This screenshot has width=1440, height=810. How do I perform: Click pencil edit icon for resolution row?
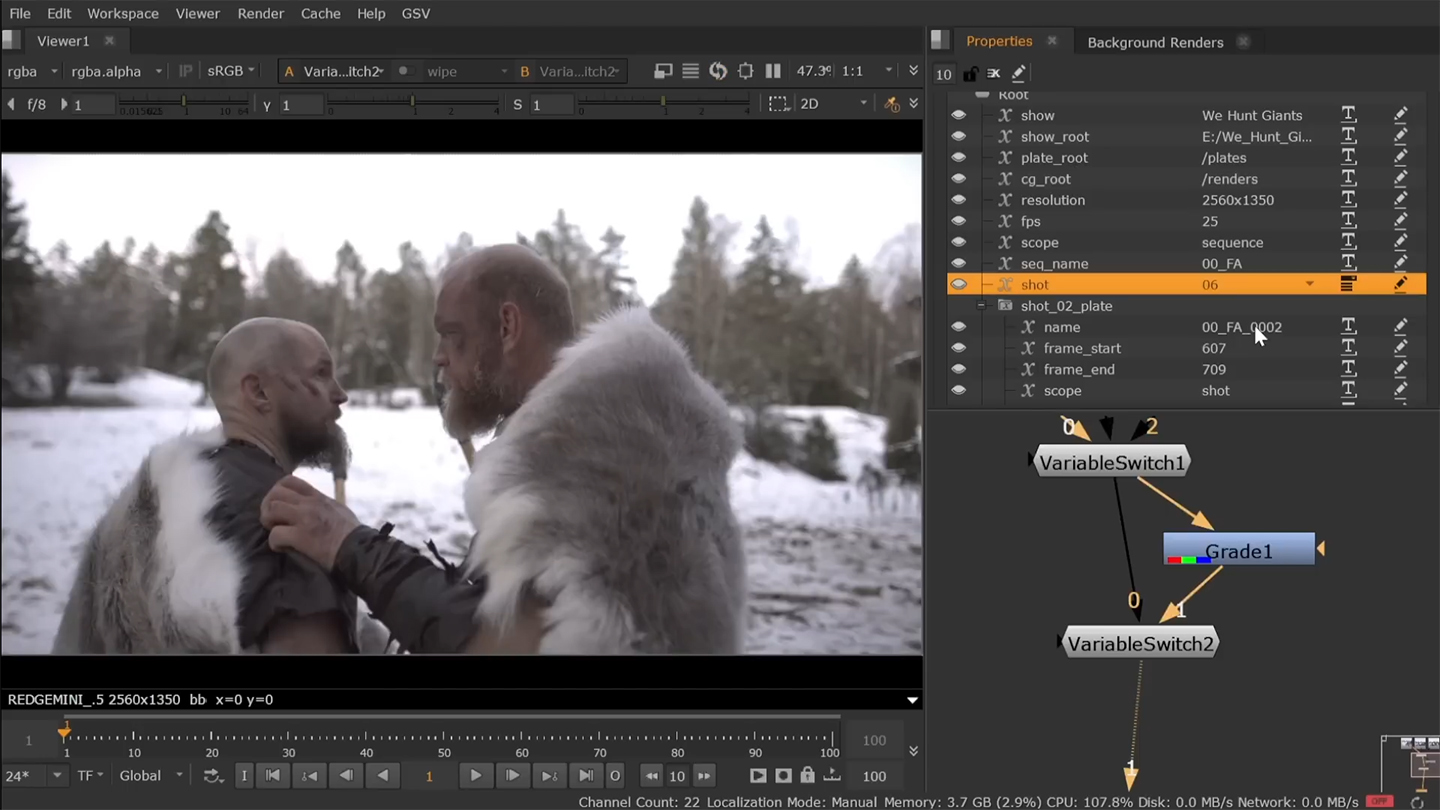point(1400,200)
